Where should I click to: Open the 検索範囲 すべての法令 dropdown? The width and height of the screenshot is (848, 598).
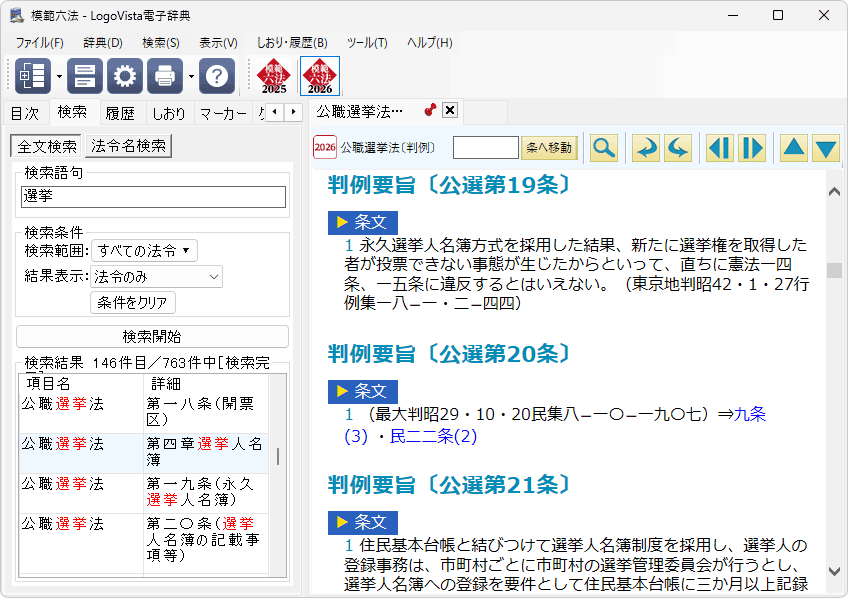[144, 250]
